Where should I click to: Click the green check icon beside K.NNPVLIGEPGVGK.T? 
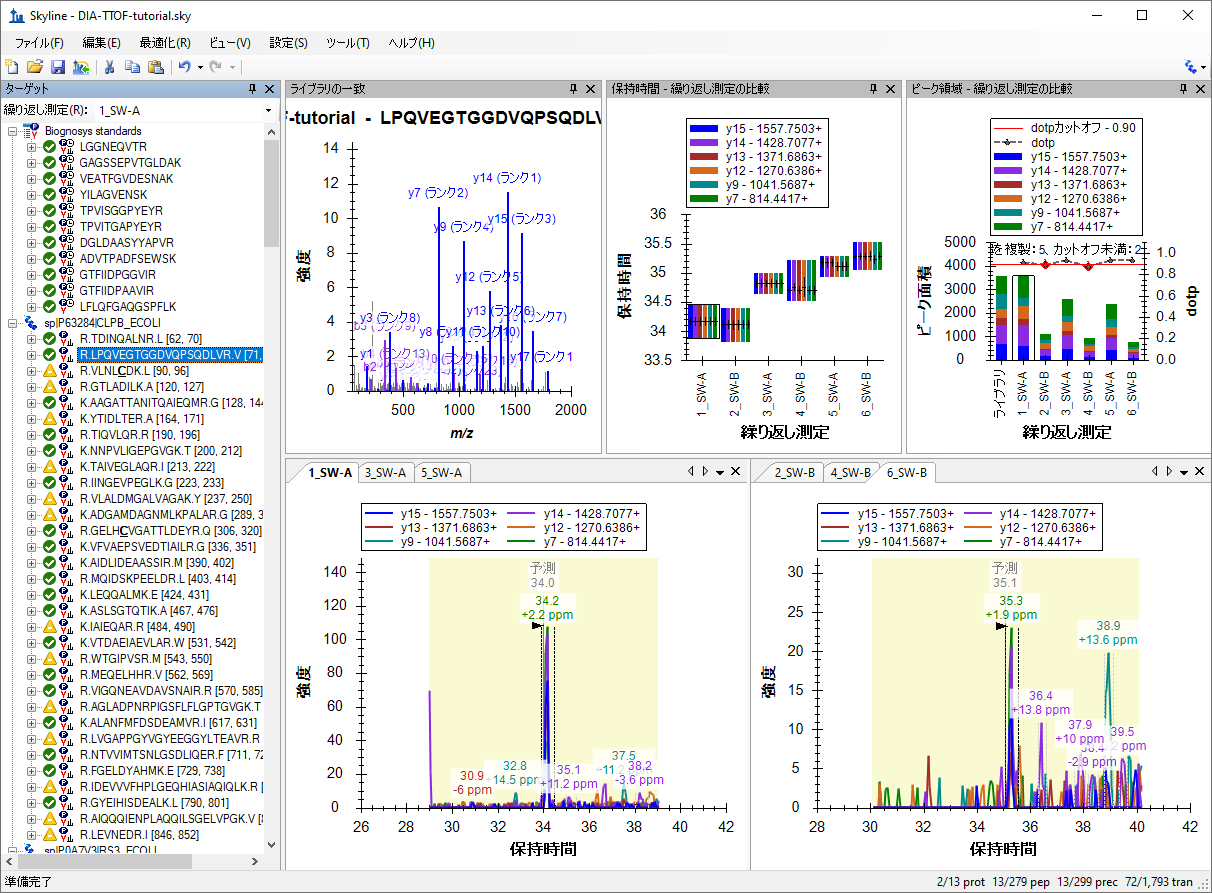(49, 451)
